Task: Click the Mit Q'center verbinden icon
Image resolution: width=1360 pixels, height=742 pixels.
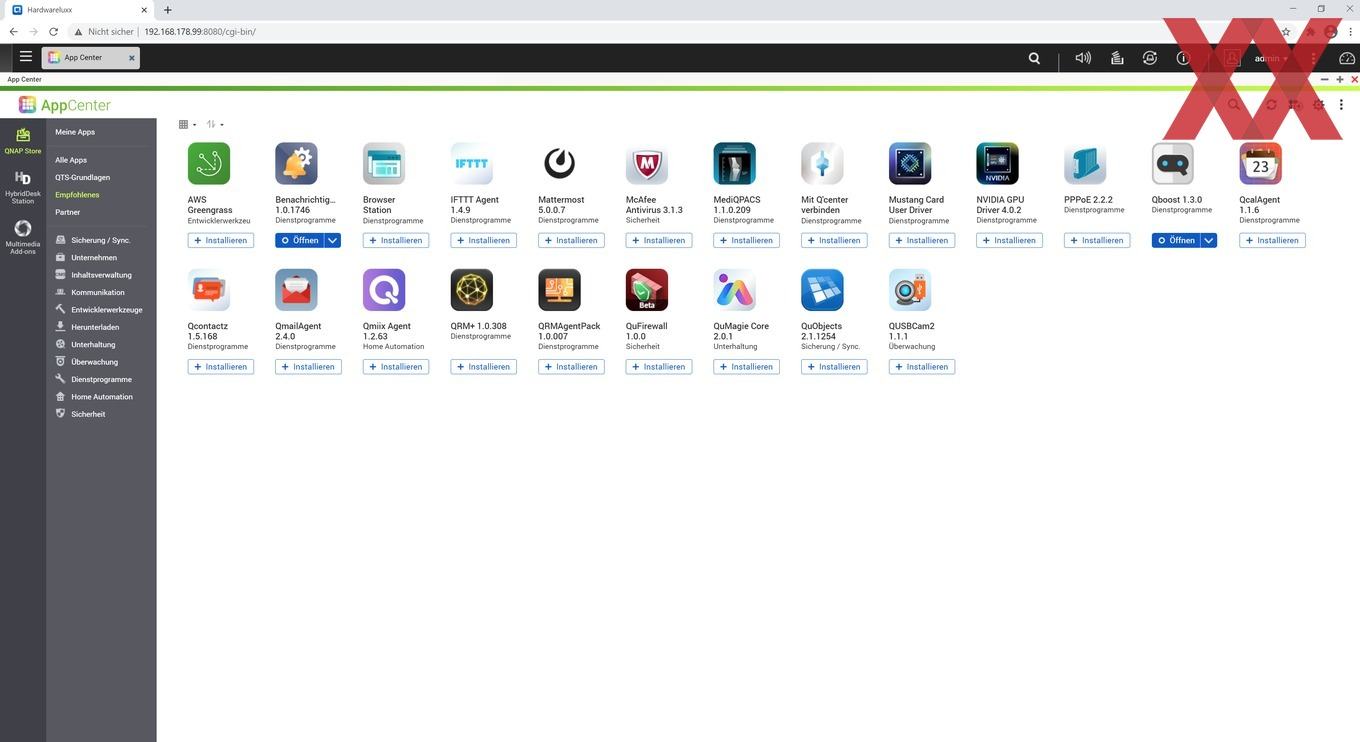Action: tap(822, 164)
